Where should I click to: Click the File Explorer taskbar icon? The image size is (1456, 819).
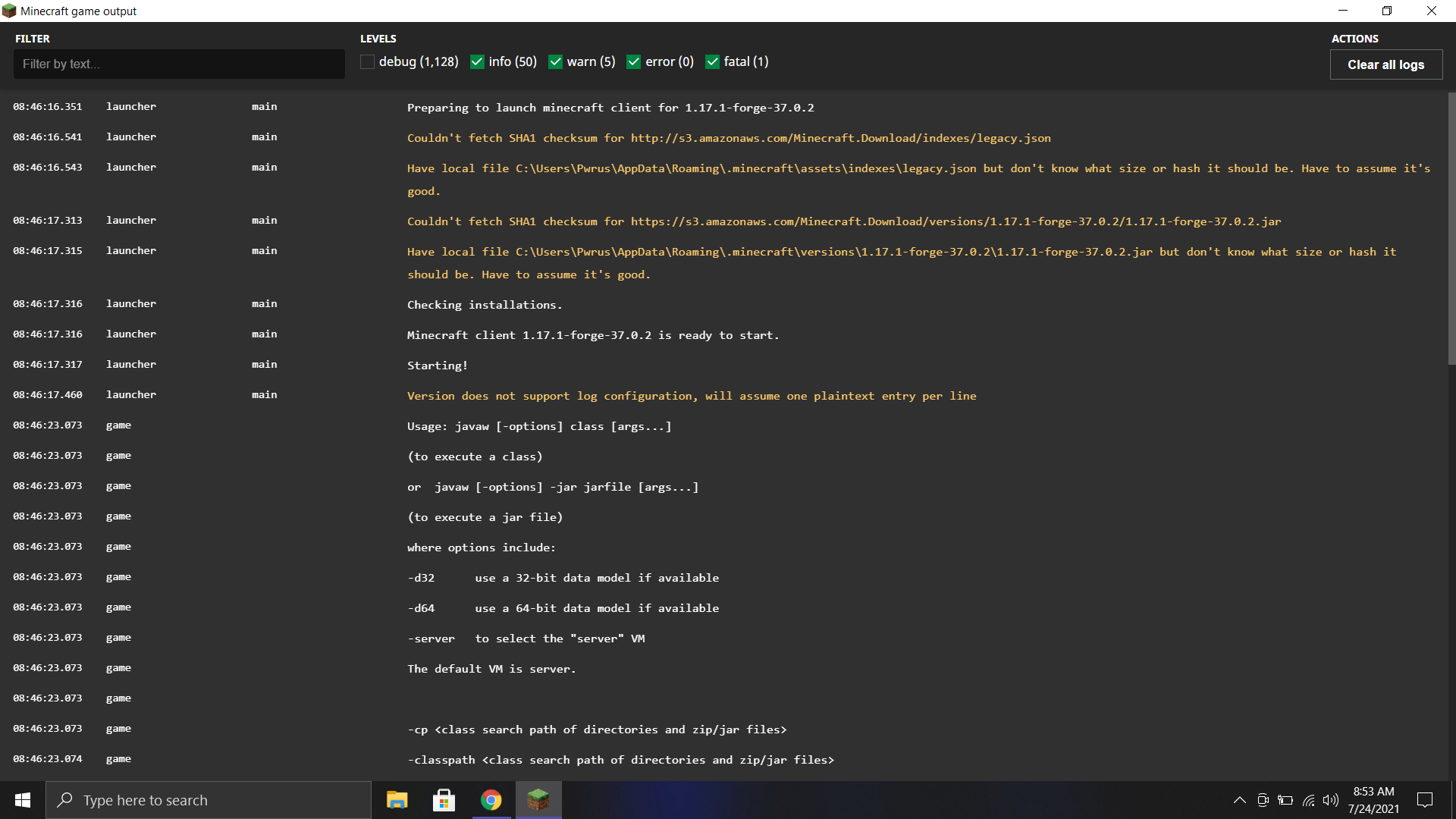point(397,799)
